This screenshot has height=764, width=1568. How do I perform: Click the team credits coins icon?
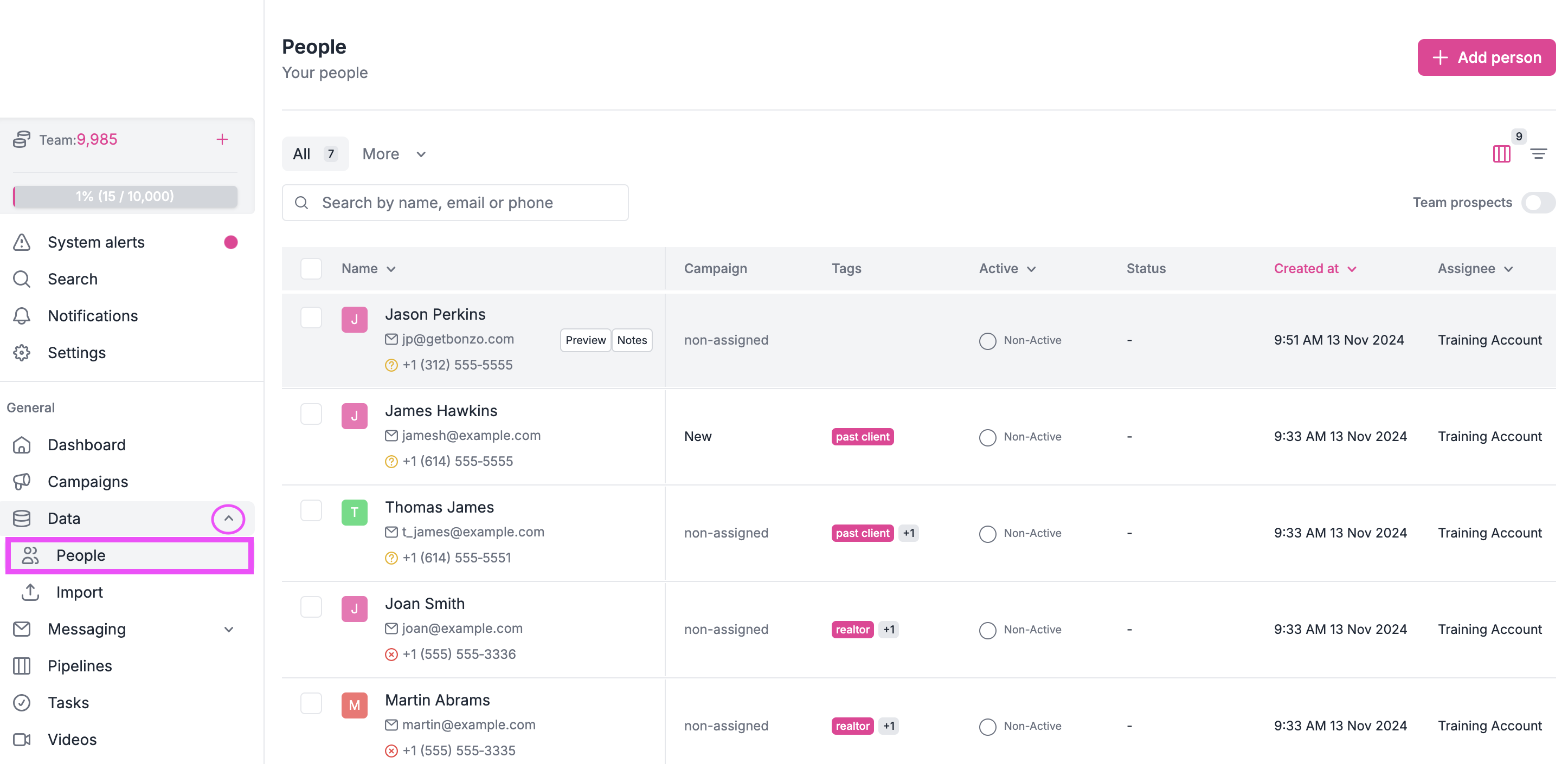pos(22,139)
